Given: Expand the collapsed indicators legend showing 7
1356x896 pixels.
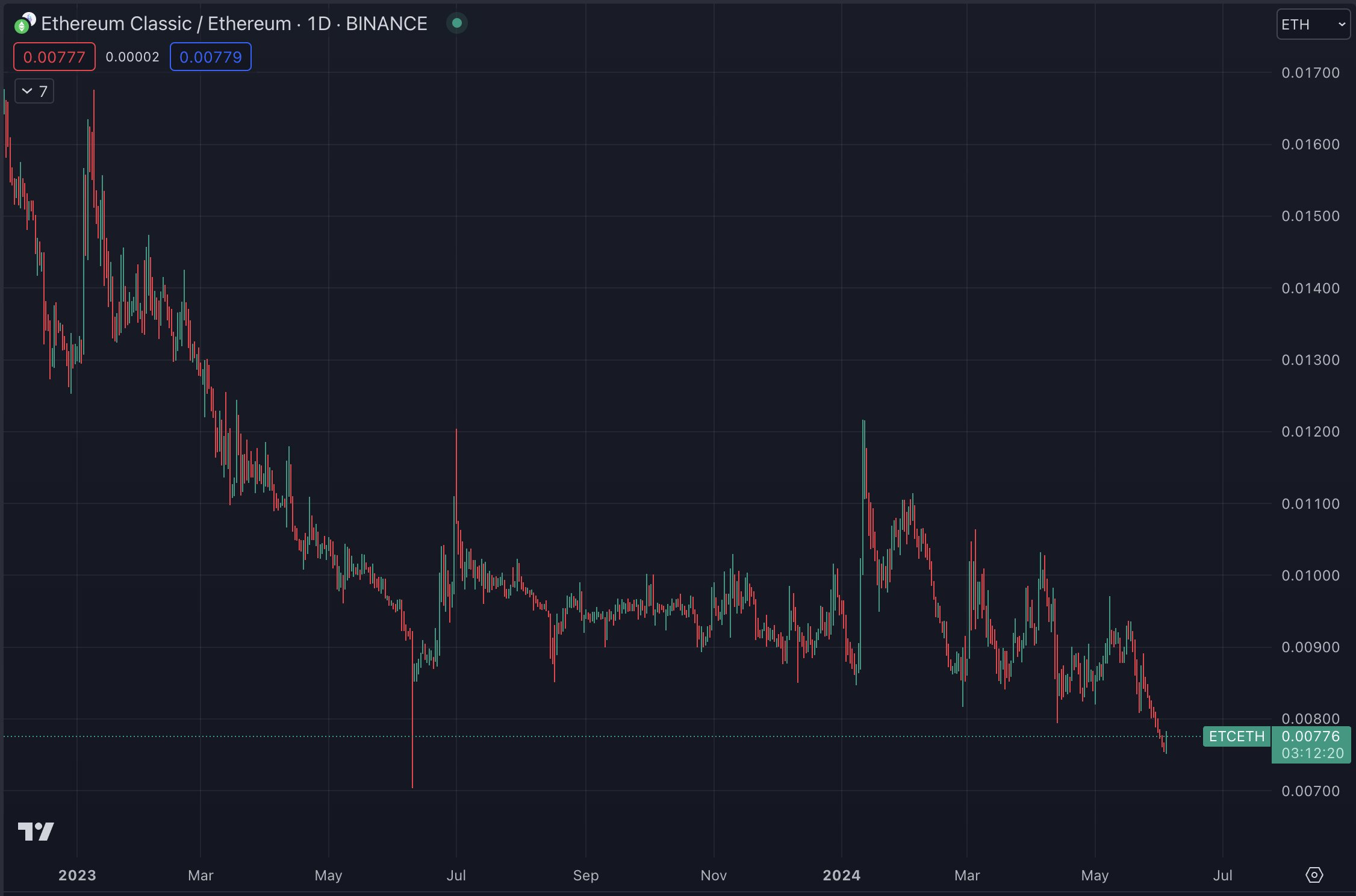Looking at the screenshot, I should [34, 92].
